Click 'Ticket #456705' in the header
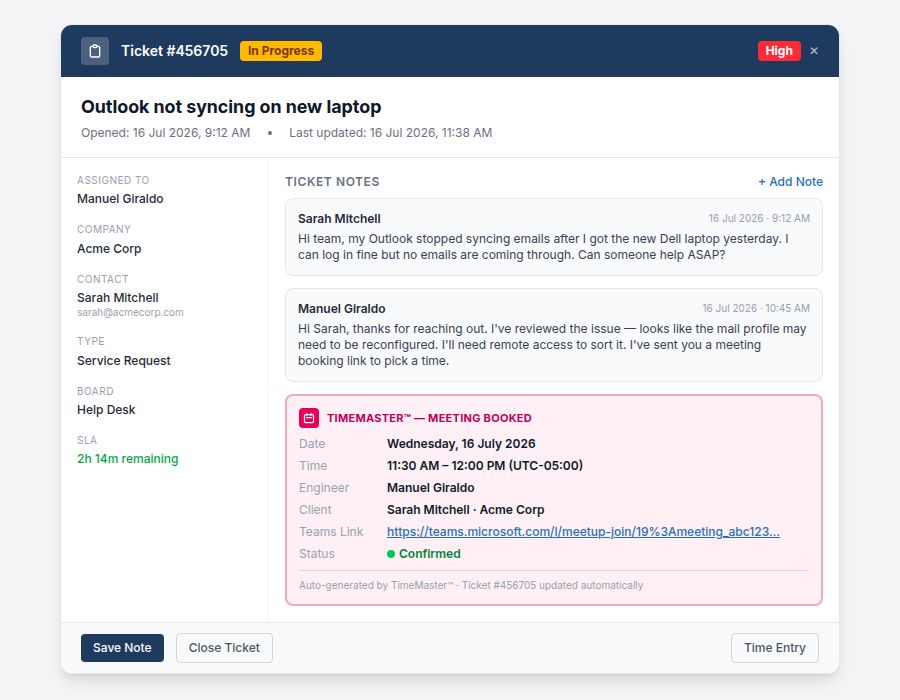The image size is (900, 700). pos(174,51)
